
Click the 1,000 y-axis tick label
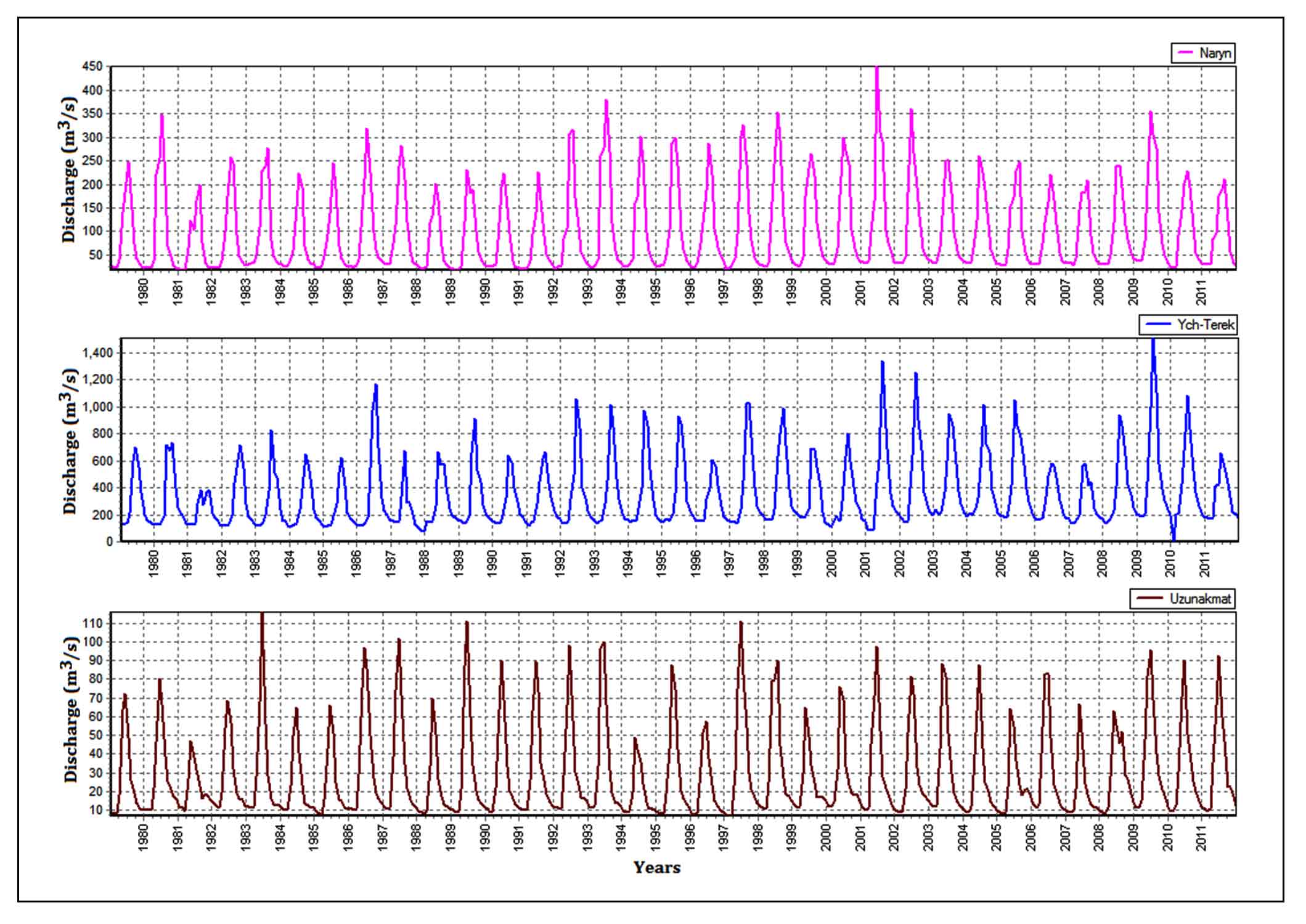97,407
